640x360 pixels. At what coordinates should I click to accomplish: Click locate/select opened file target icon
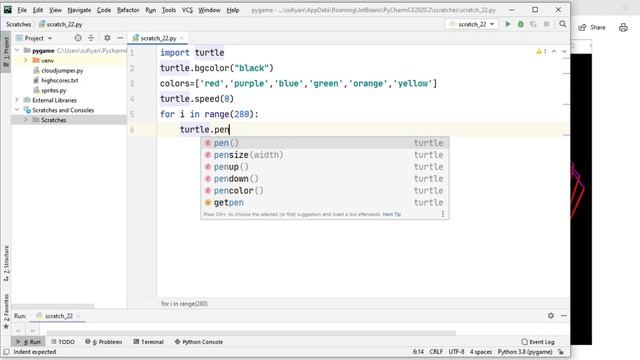78,38
